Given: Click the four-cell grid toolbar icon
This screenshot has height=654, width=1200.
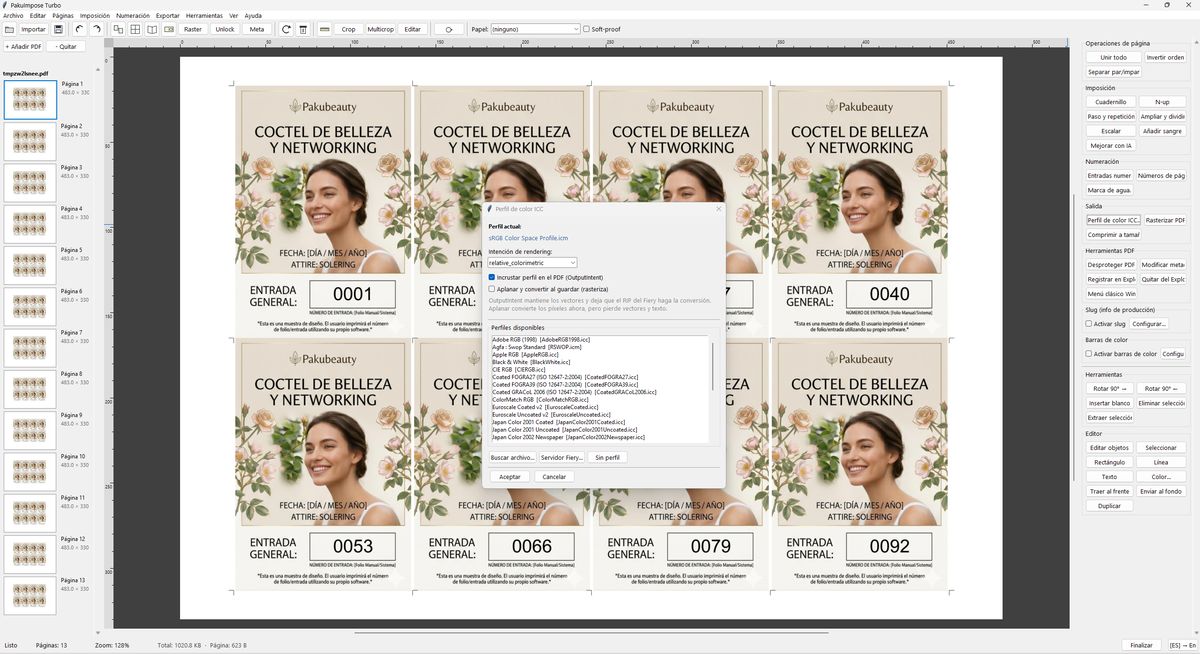Looking at the screenshot, I should point(135,29).
